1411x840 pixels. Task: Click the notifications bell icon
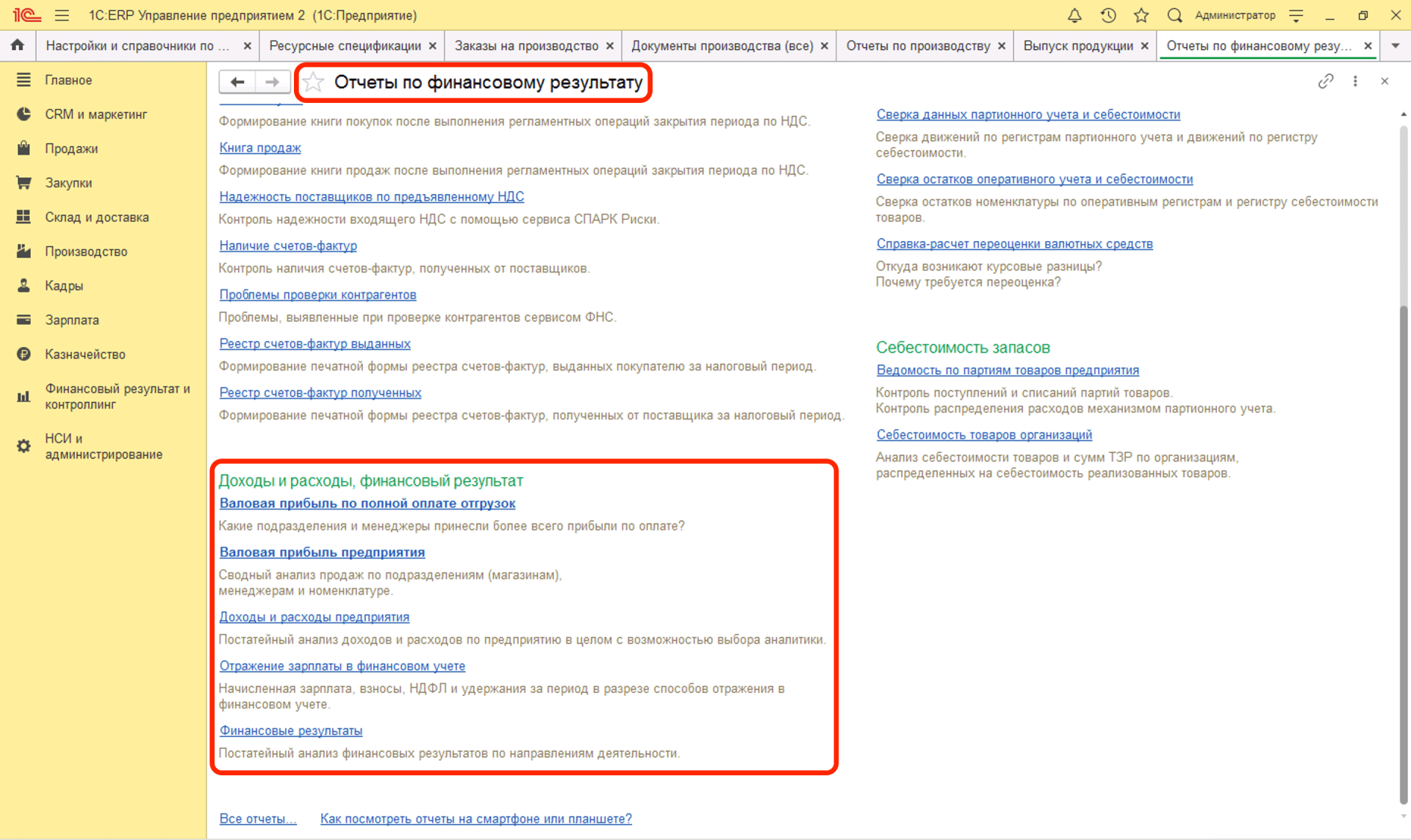[1074, 15]
